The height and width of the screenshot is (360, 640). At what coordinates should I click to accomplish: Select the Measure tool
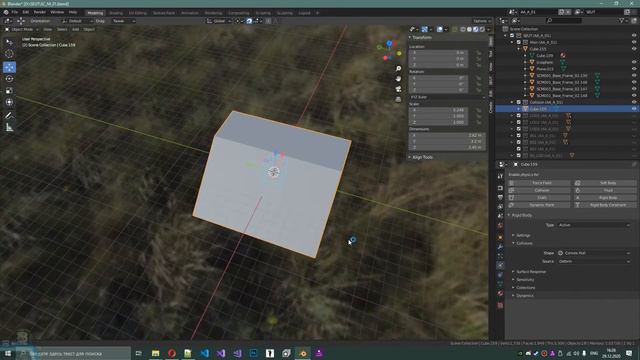click(x=9, y=128)
